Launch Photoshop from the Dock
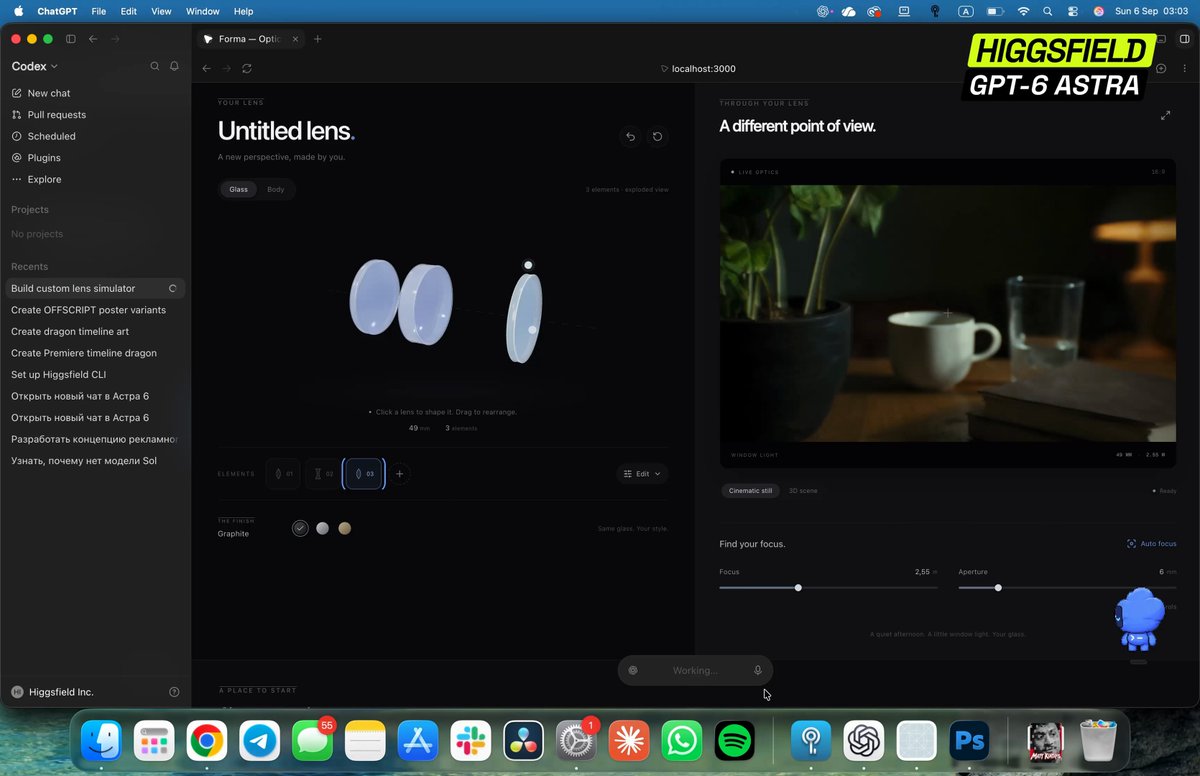Image resolution: width=1200 pixels, height=776 pixels. (970, 741)
